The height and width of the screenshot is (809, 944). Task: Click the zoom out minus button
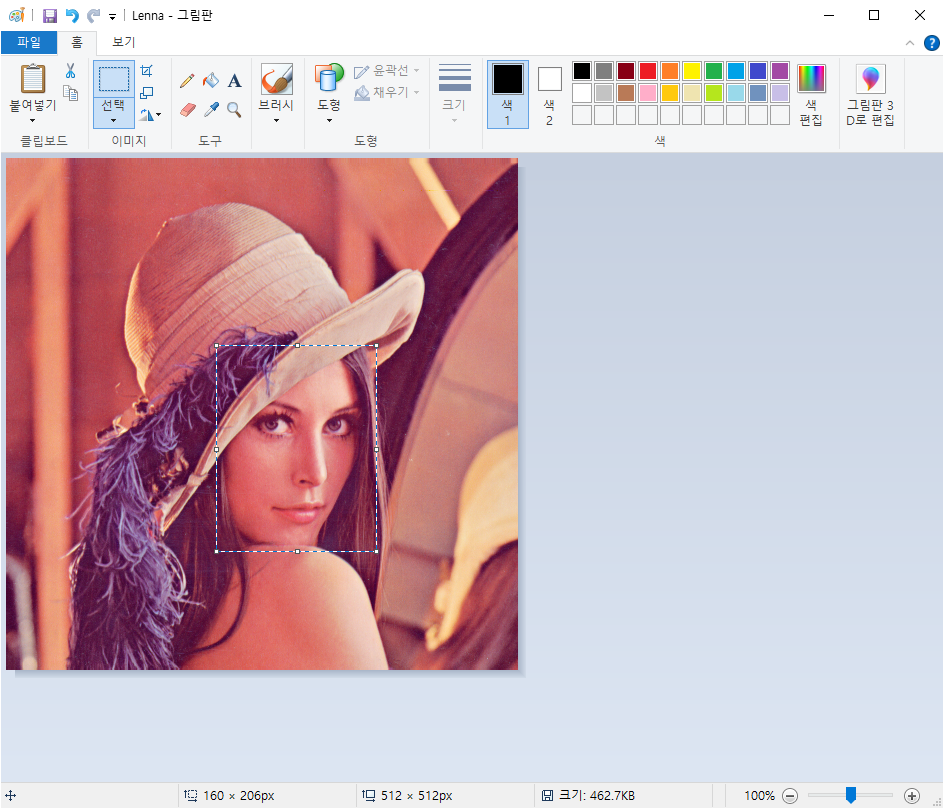tap(790, 796)
